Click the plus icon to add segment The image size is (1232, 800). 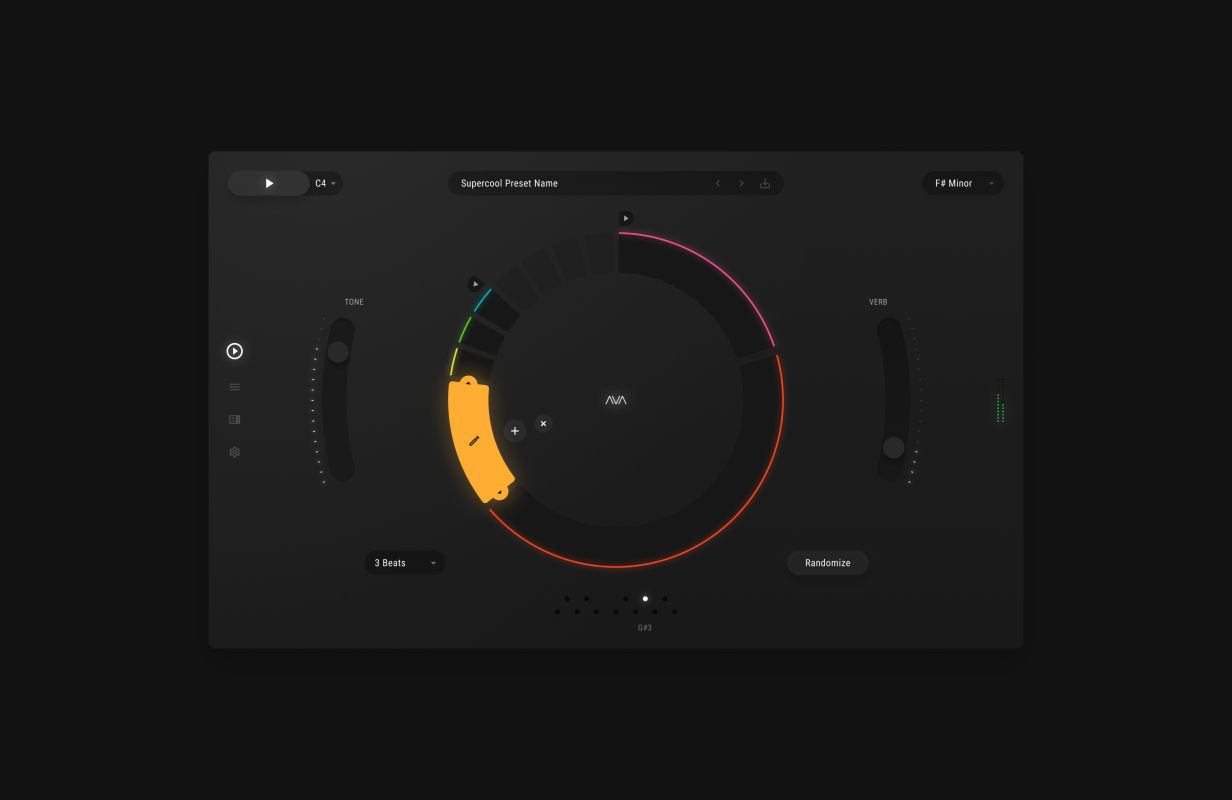click(515, 431)
